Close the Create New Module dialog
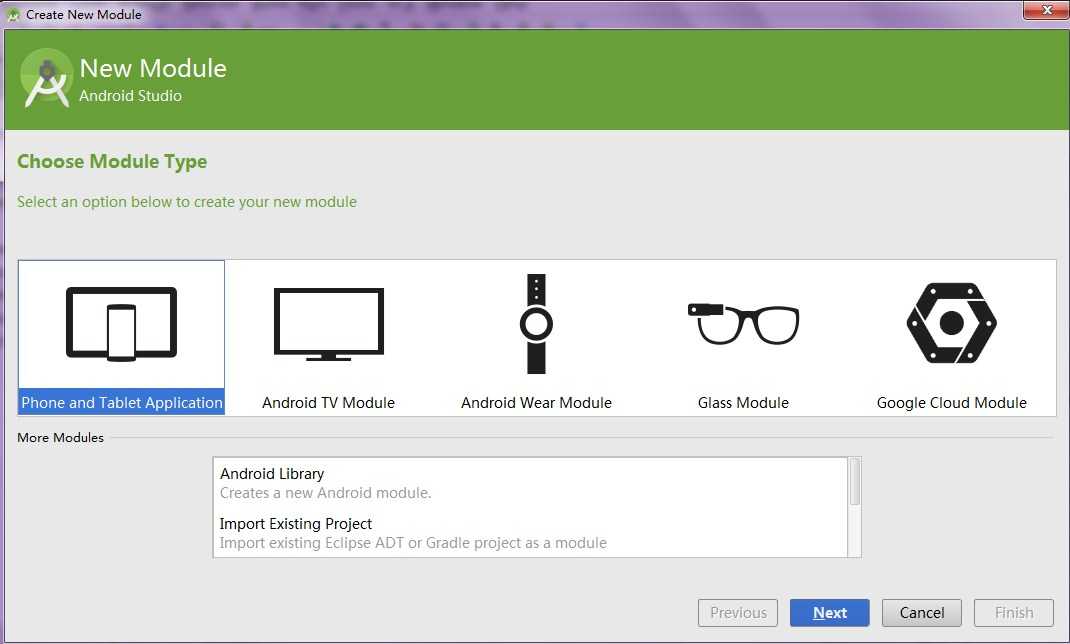Viewport: 1070px width, 644px height. tap(1045, 10)
